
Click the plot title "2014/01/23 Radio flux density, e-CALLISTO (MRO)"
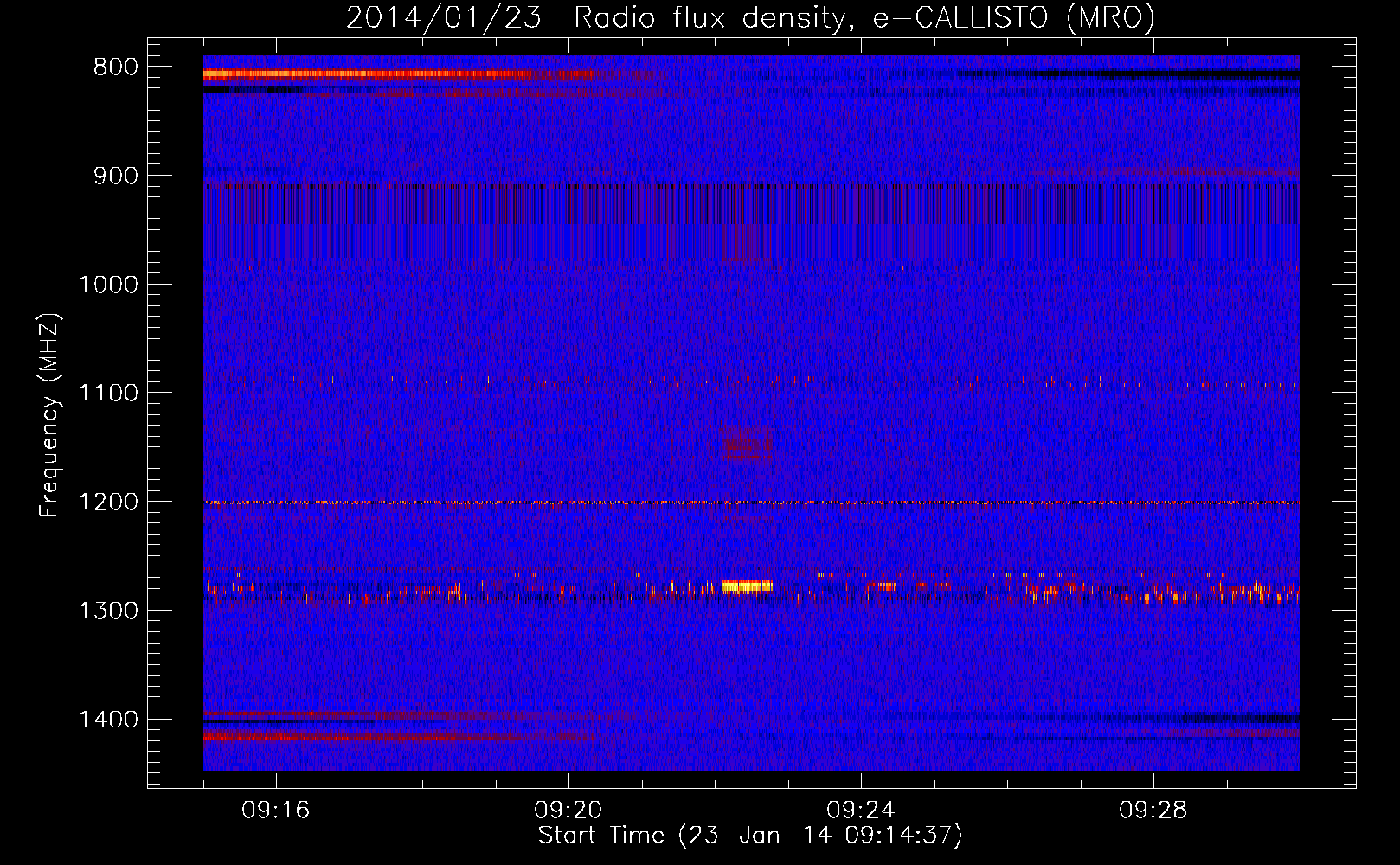pos(750,18)
